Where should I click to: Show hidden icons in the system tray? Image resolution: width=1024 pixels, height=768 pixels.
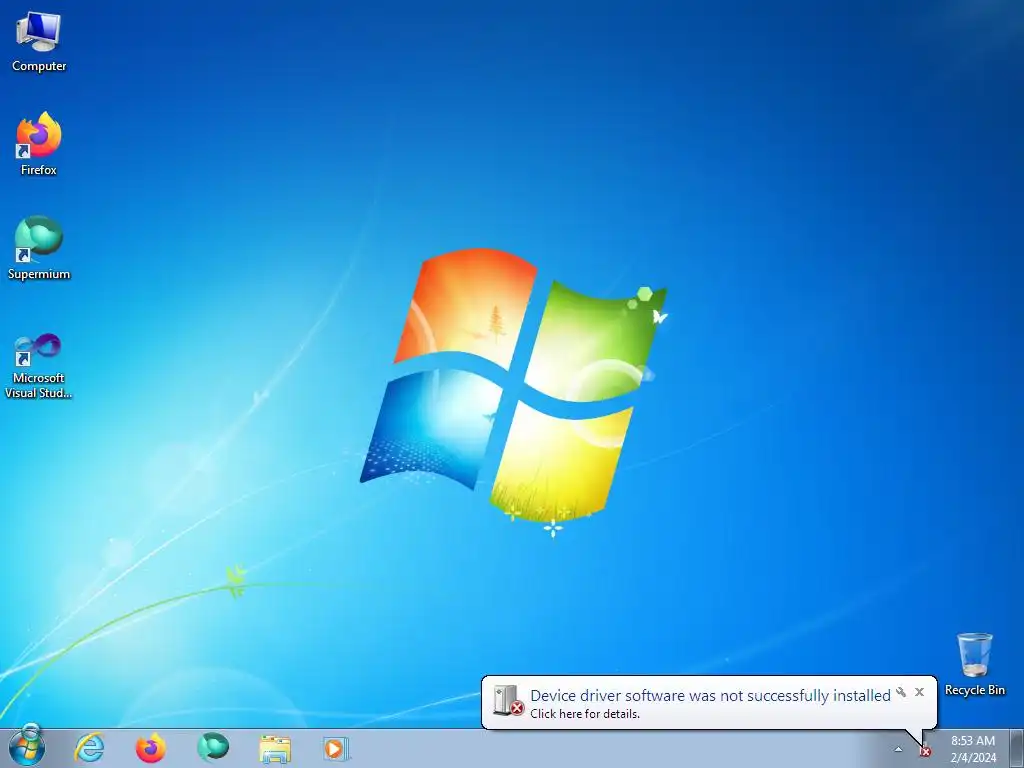[899, 750]
